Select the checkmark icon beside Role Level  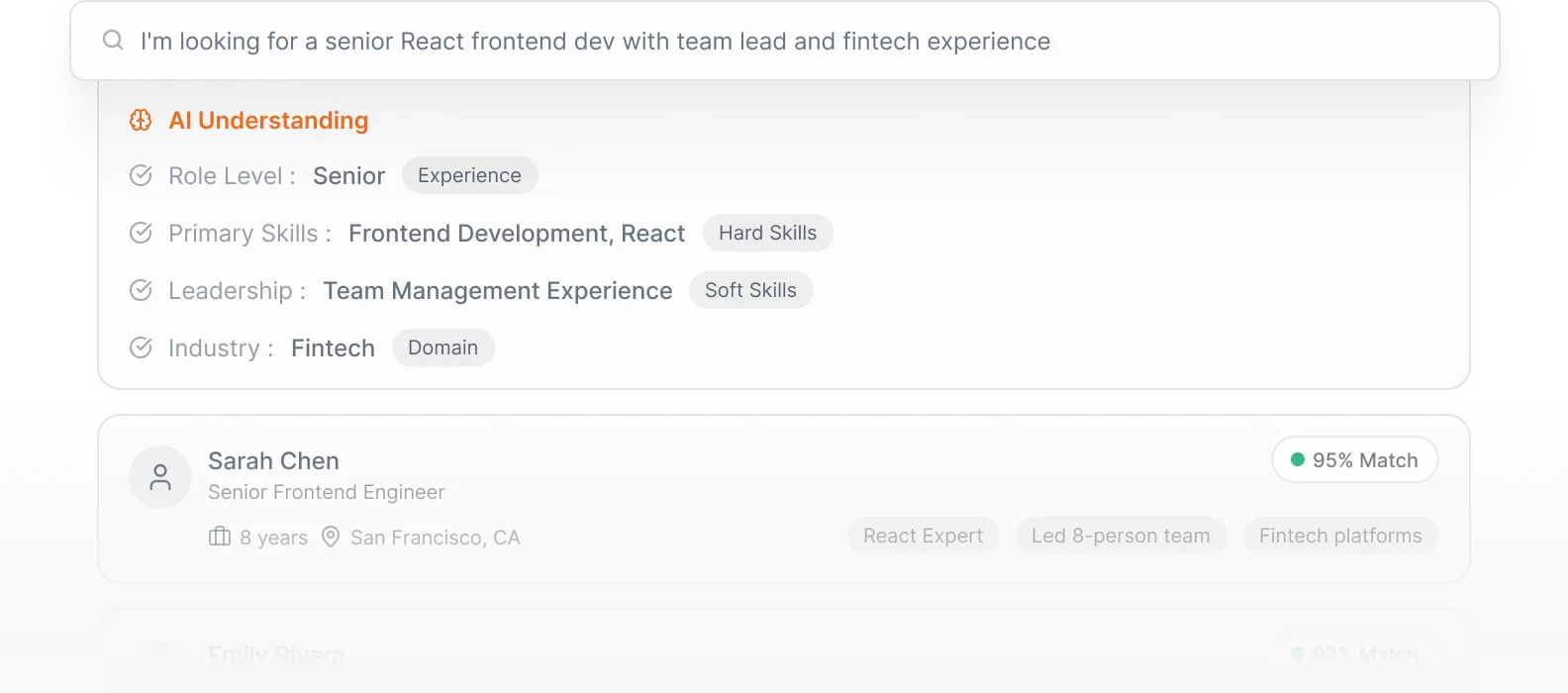click(x=142, y=175)
